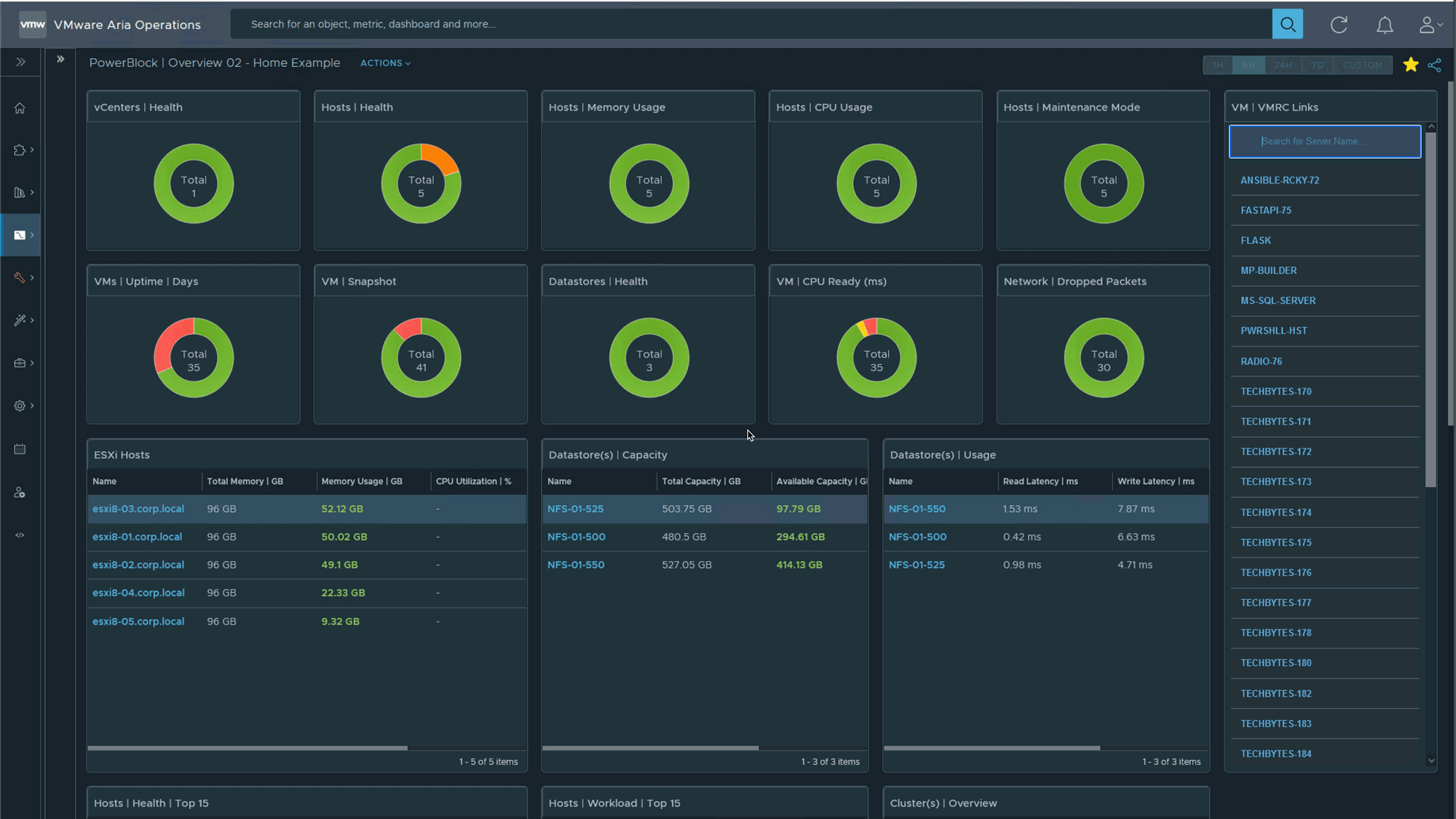Open the ACTIONS dropdown

point(385,63)
